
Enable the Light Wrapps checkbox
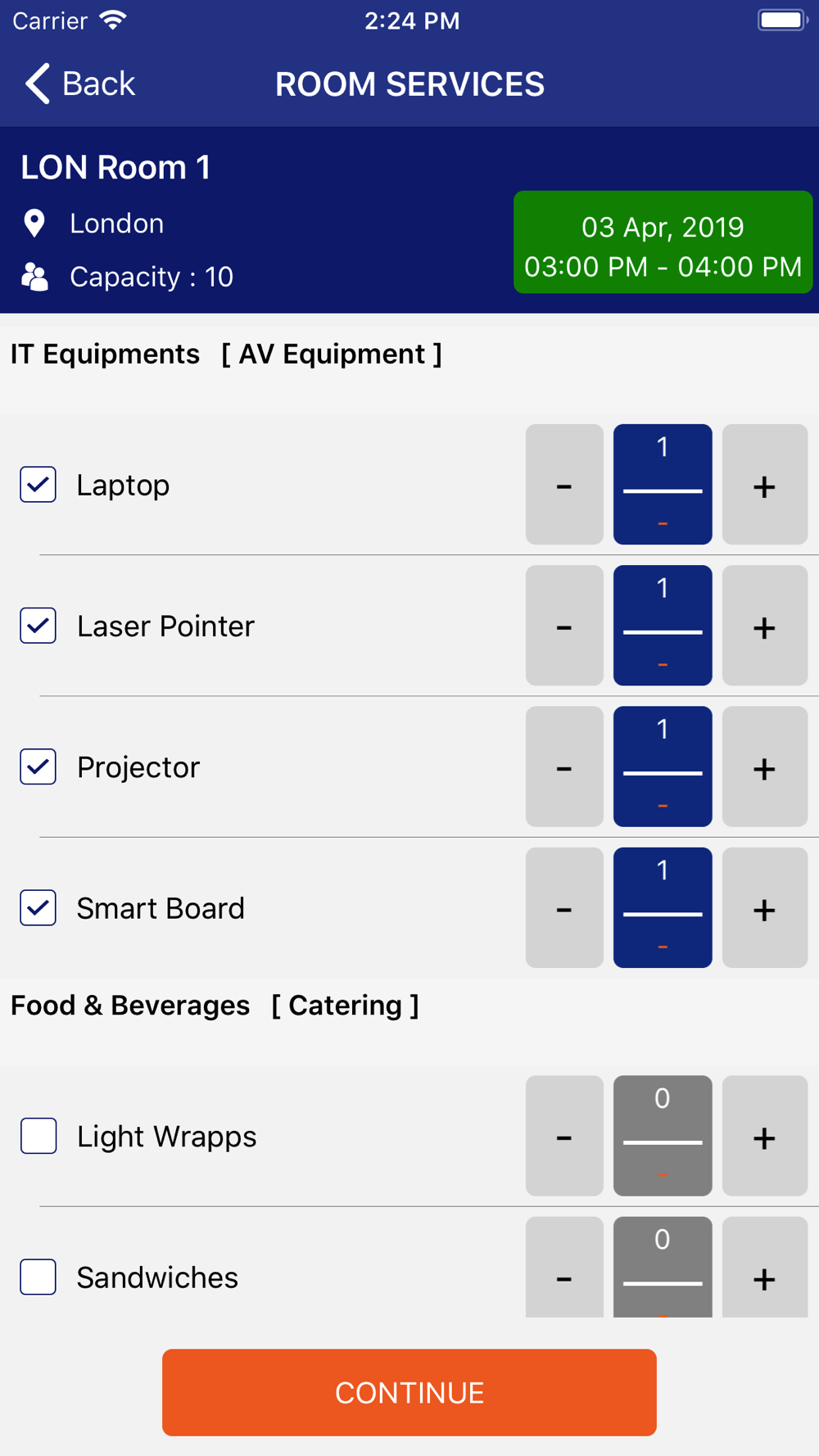pyautogui.click(x=38, y=1137)
